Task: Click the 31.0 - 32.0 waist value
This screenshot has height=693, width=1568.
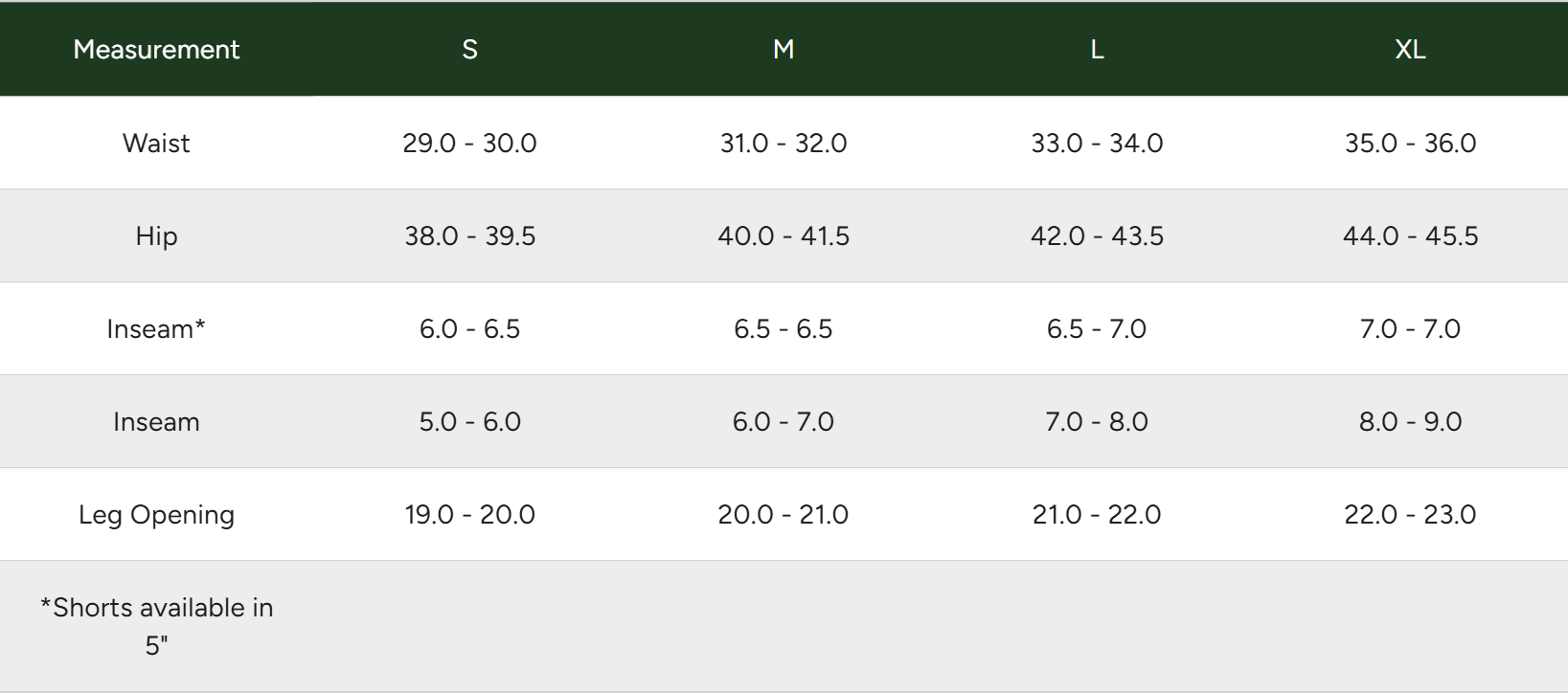Action: click(x=784, y=144)
